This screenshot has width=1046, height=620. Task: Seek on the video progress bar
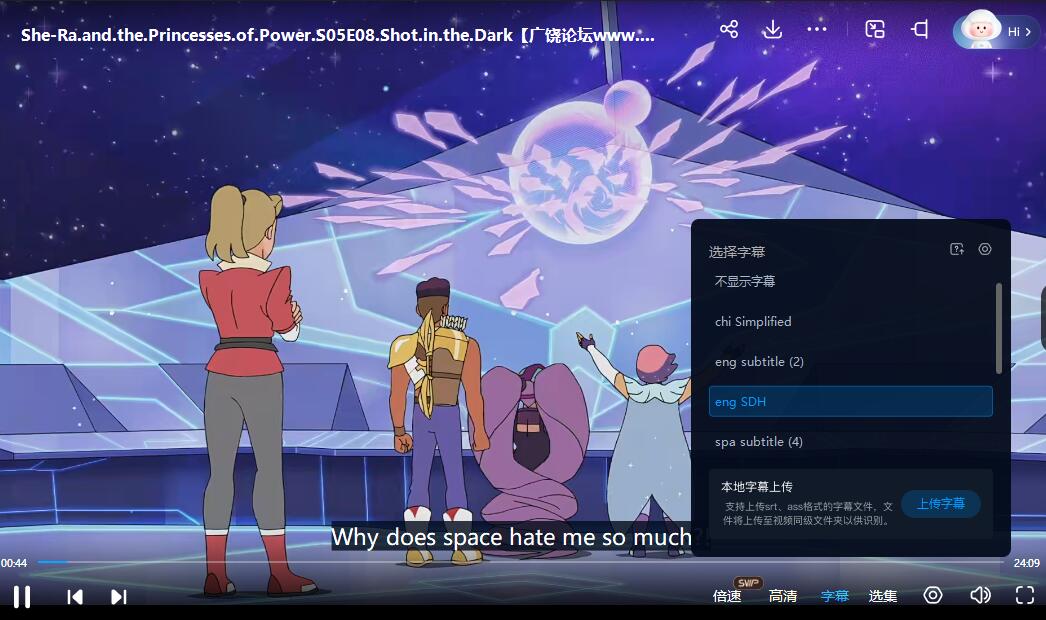tap(520, 562)
